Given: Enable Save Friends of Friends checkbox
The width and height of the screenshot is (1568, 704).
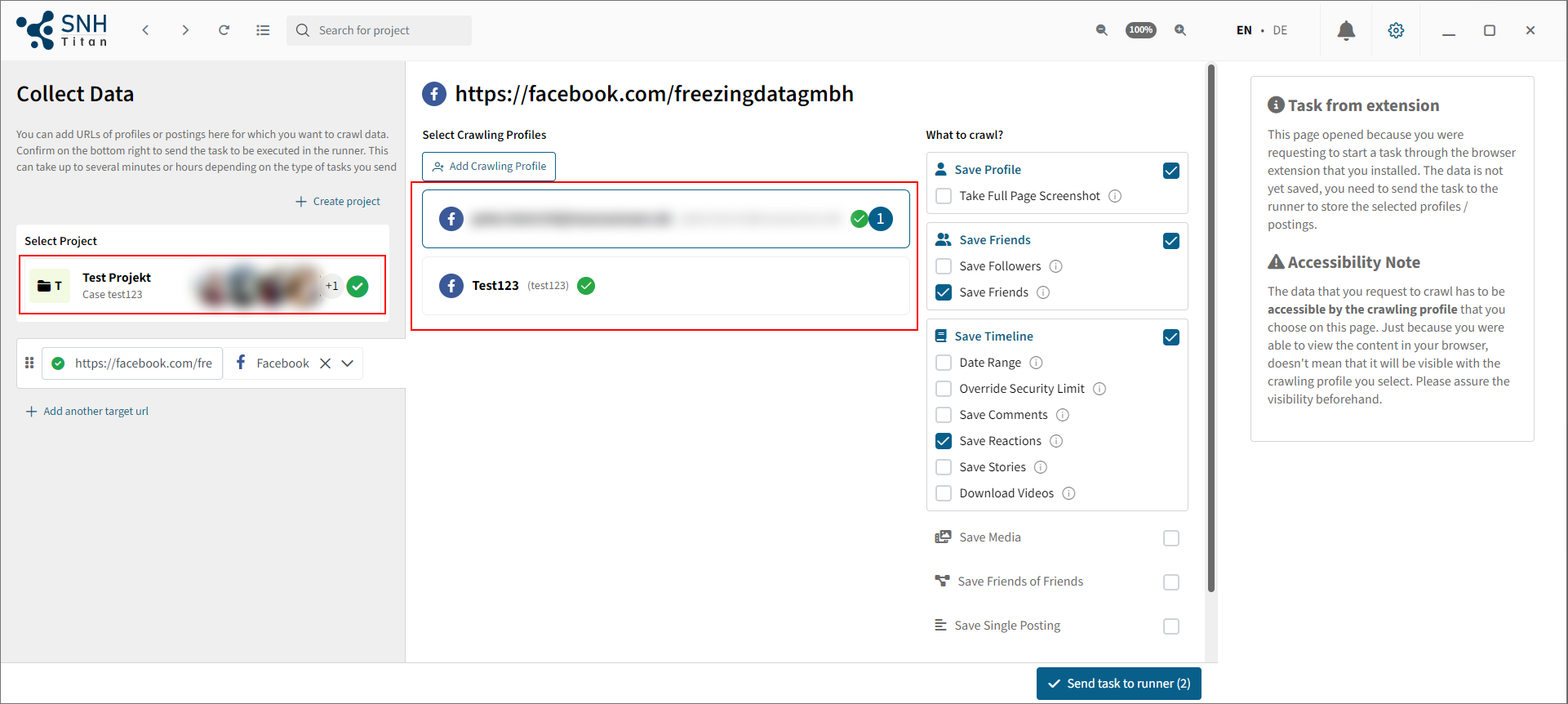Looking at the screenshot, I should pos(1171,582).
